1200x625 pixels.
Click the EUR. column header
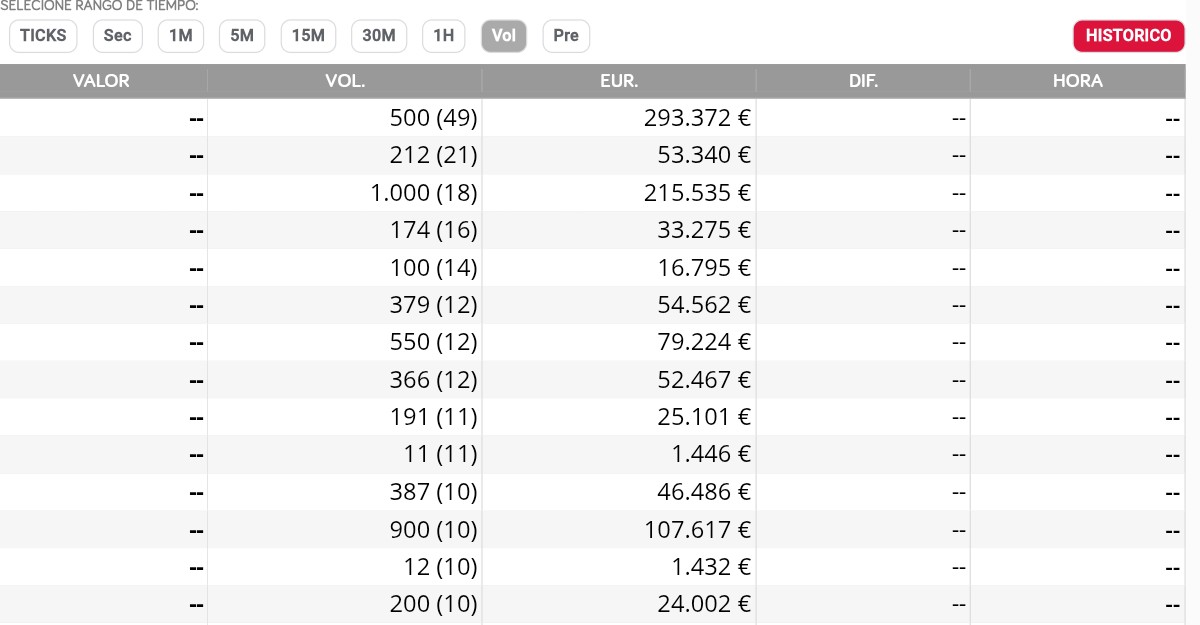pos(619,81)
